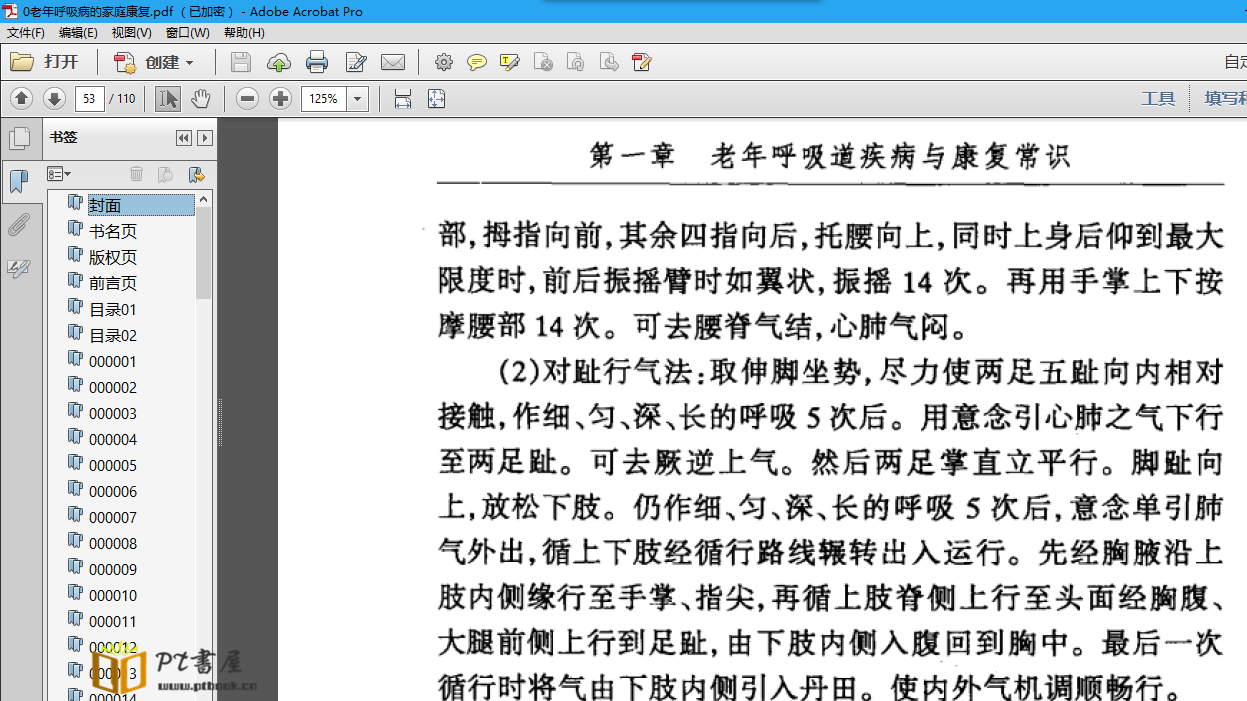This screenshot has width=1247, height=701.
Task: Select the 目录01 bookmark
Action: [113, 309]
